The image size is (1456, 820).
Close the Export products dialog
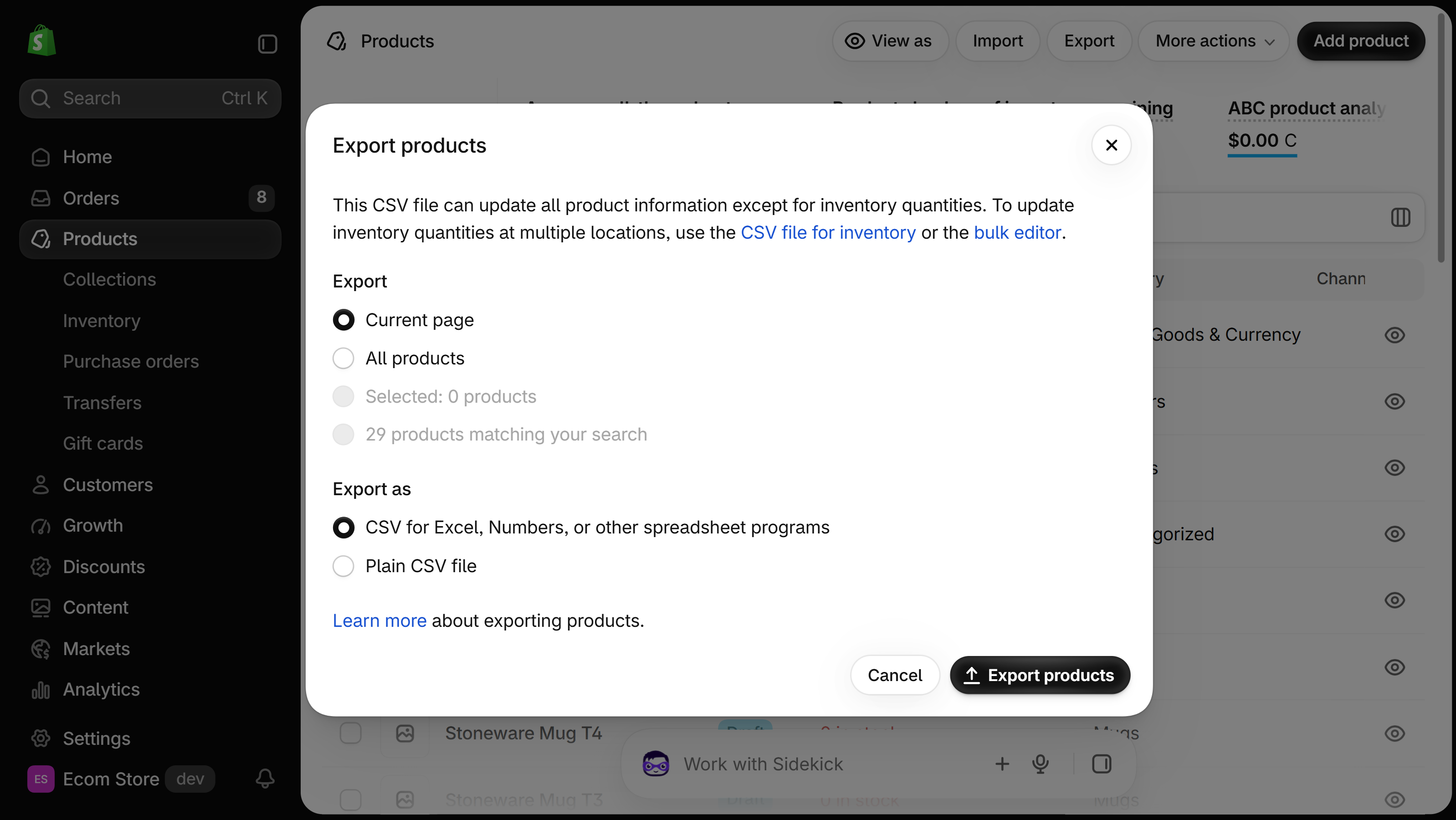tap(1111, 145)
